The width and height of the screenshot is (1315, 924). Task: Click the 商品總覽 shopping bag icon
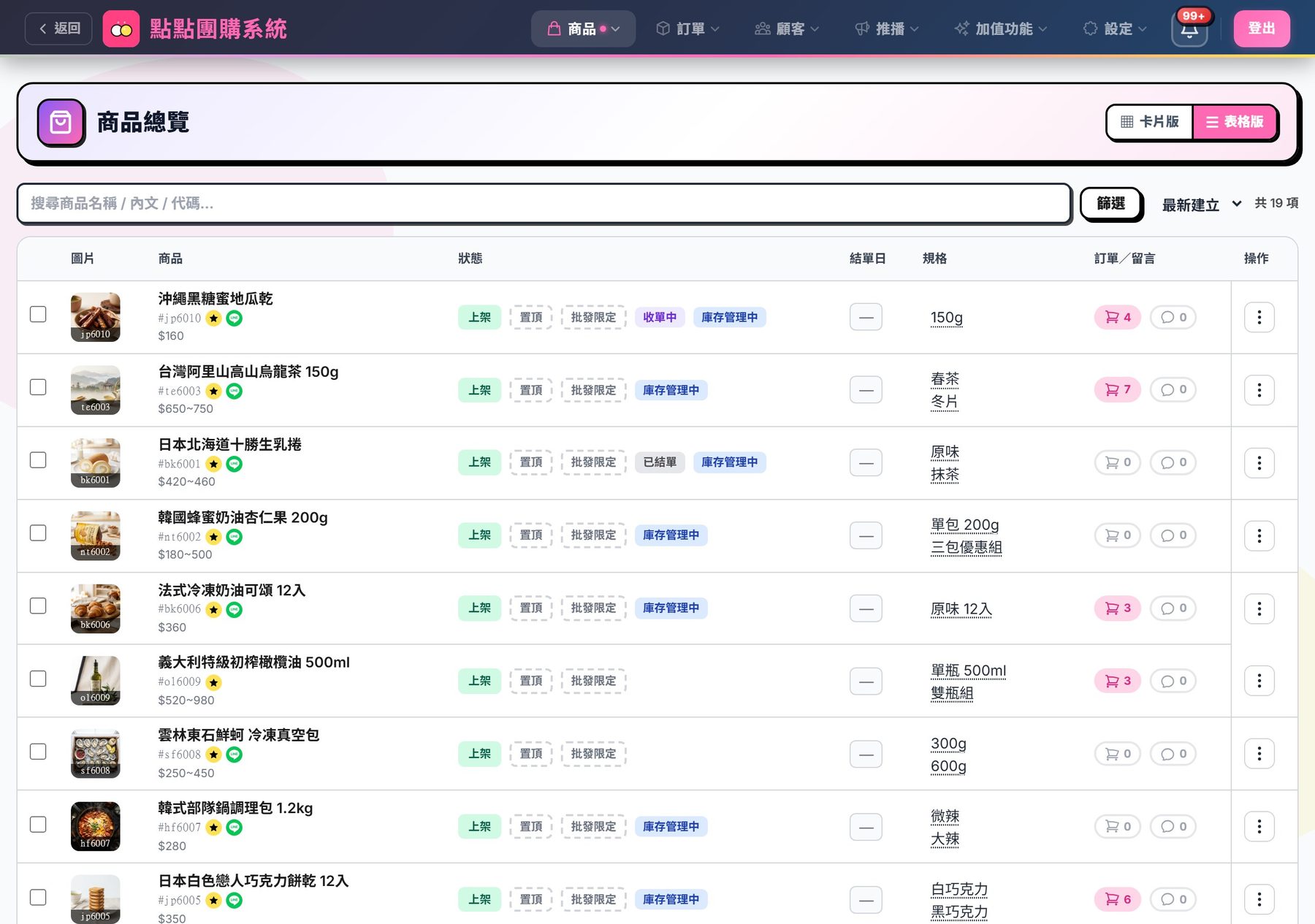(61, 123)
